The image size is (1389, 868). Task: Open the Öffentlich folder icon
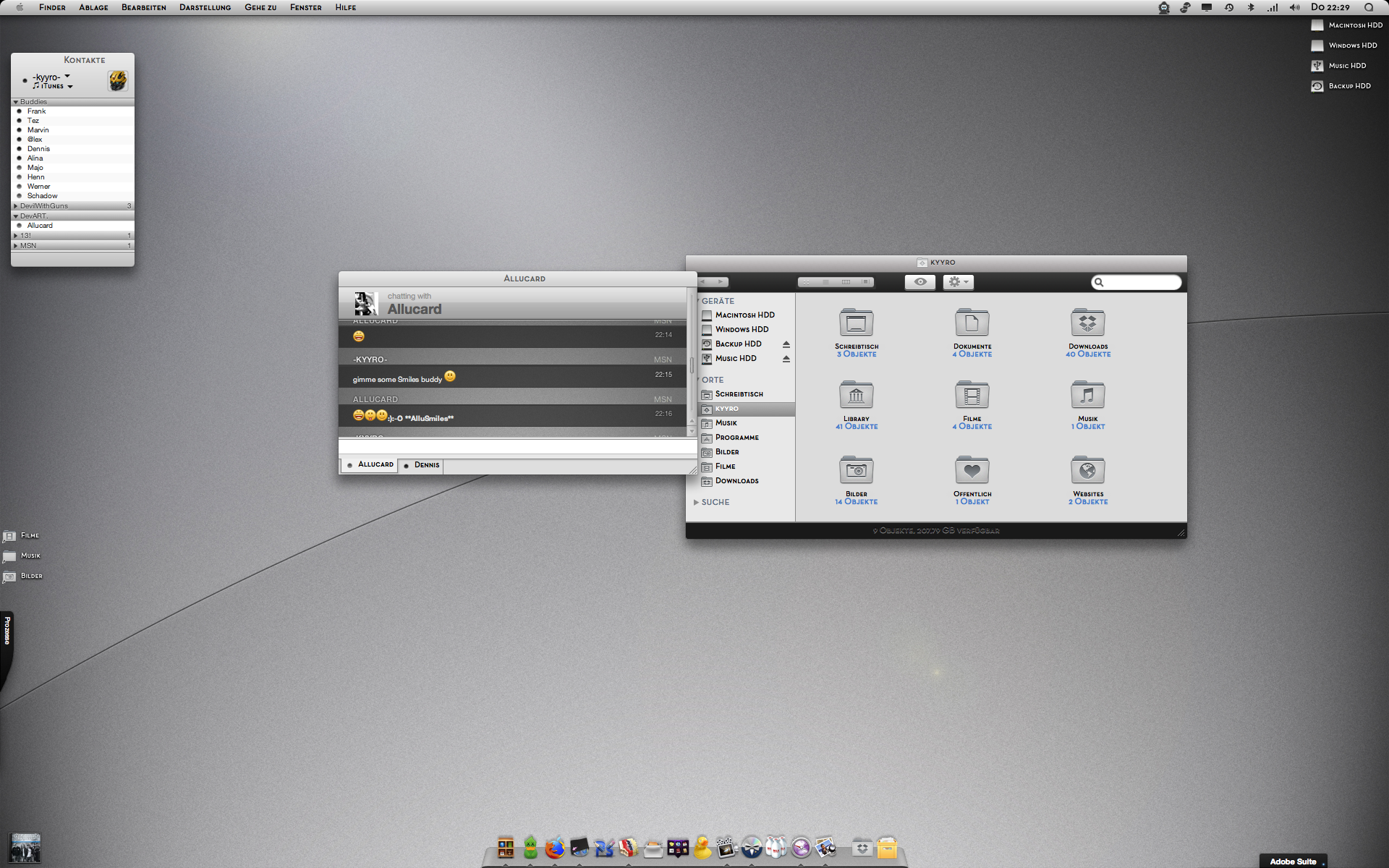click(972, 470)
